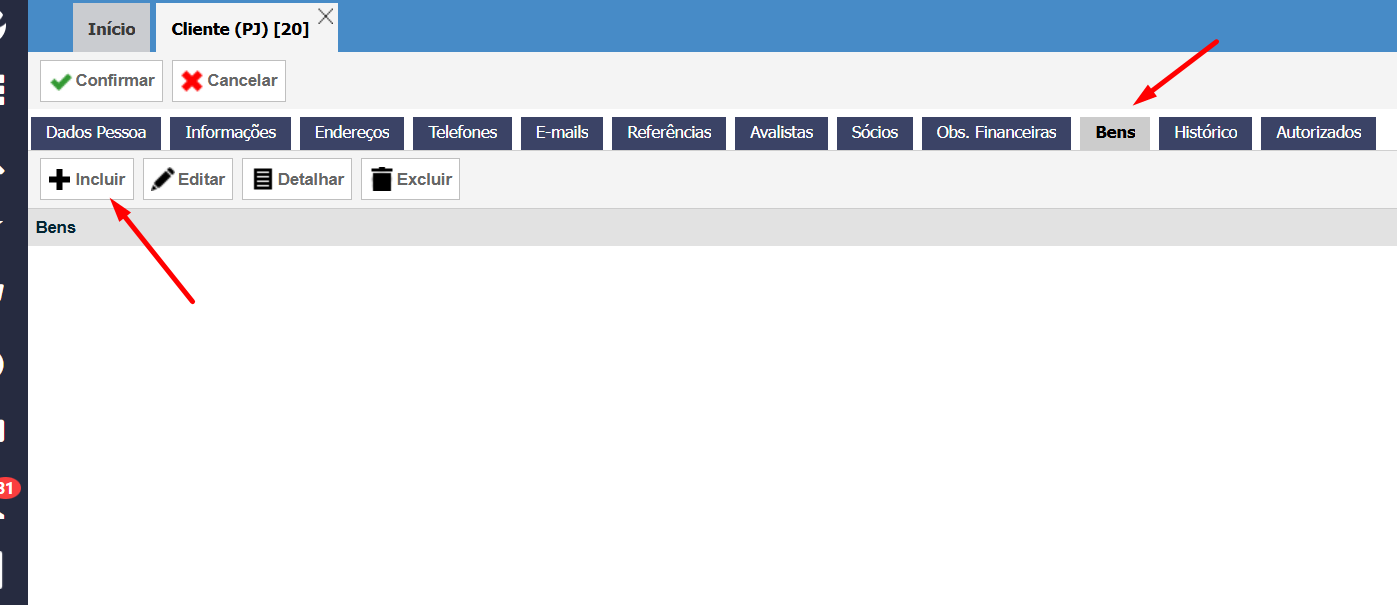Select the Telefones tab

pyautogui.click(x=463, y=133)
